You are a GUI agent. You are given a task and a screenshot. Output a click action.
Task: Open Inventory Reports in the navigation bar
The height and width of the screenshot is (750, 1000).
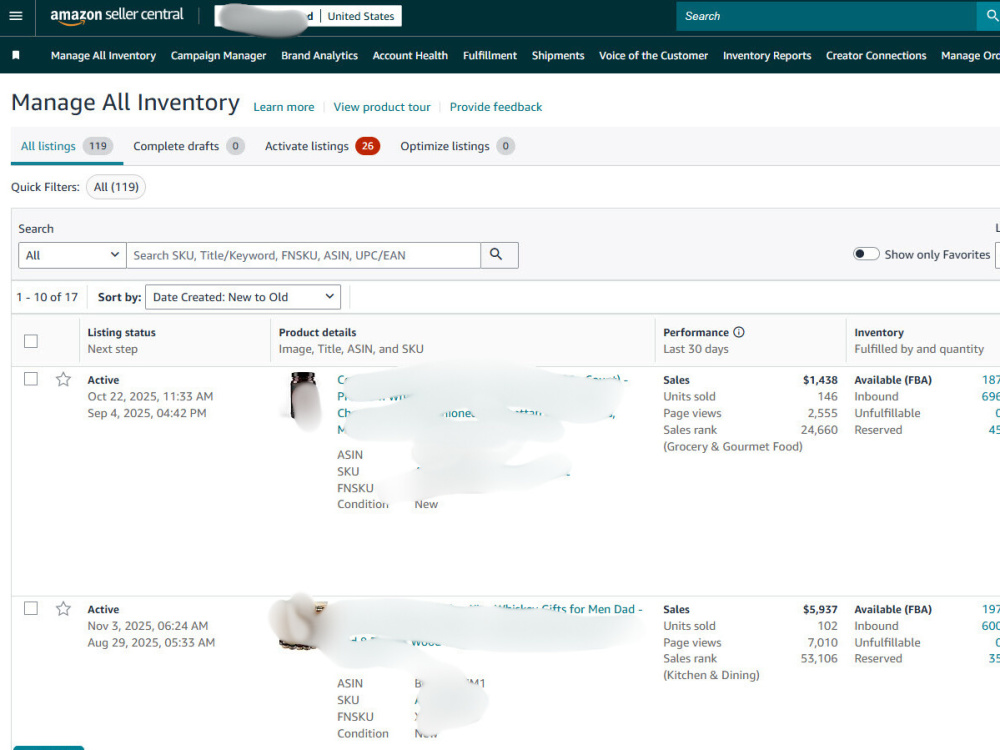click(767, 55)
